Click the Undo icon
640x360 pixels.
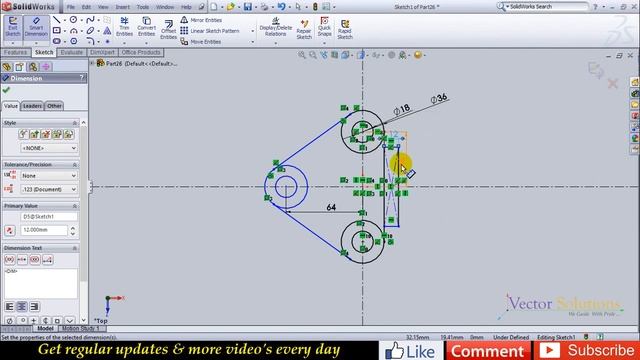(281, 7)
